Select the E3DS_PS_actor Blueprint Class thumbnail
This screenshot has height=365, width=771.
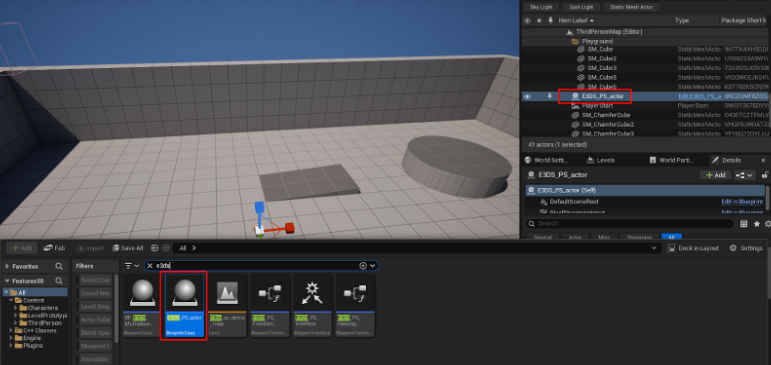[x=184, y=305]
